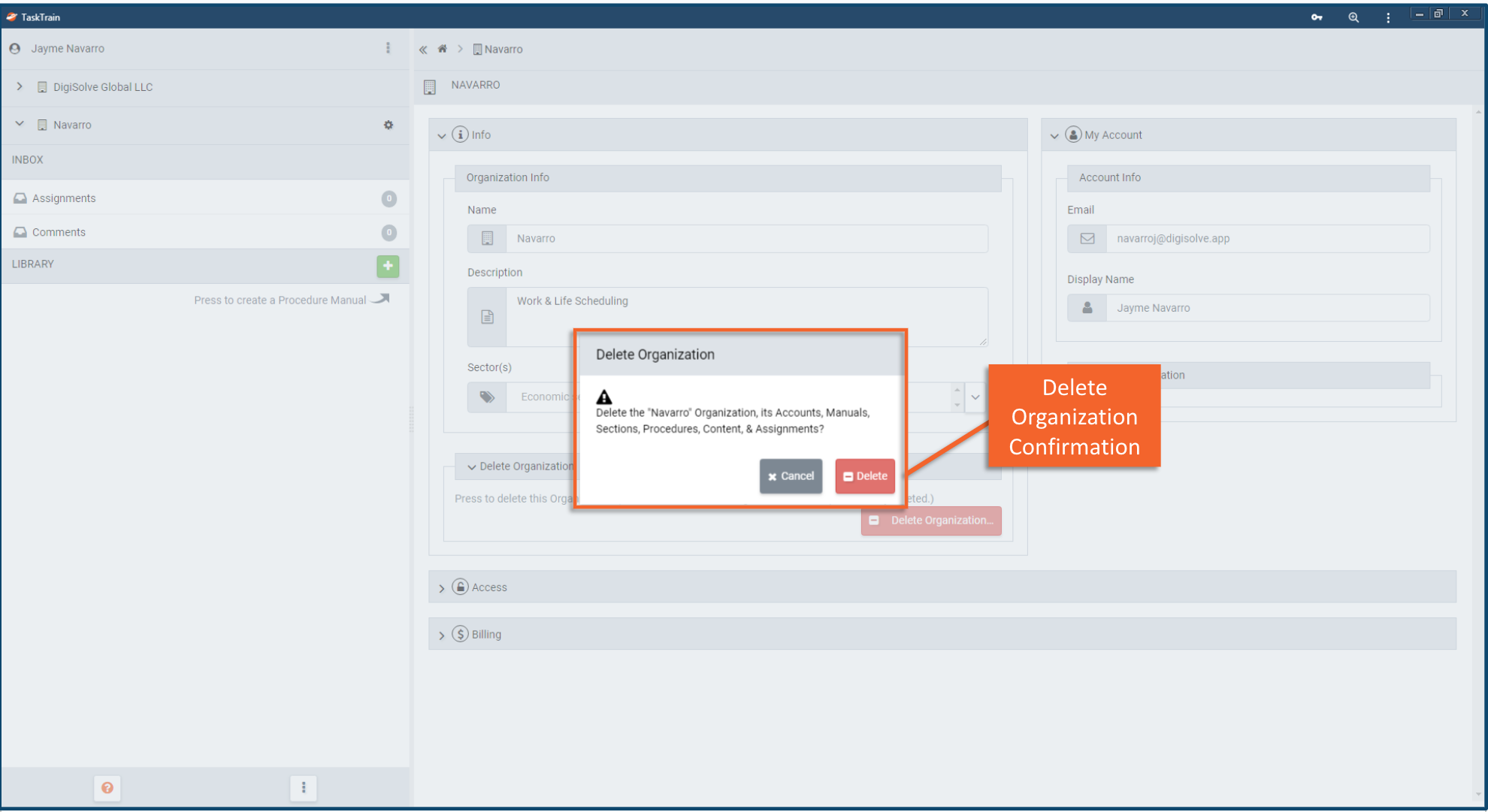This screenshot has height=812, width=1488.
Task: Collapse the My Account panel
Action: click(x=1054, y=135)
